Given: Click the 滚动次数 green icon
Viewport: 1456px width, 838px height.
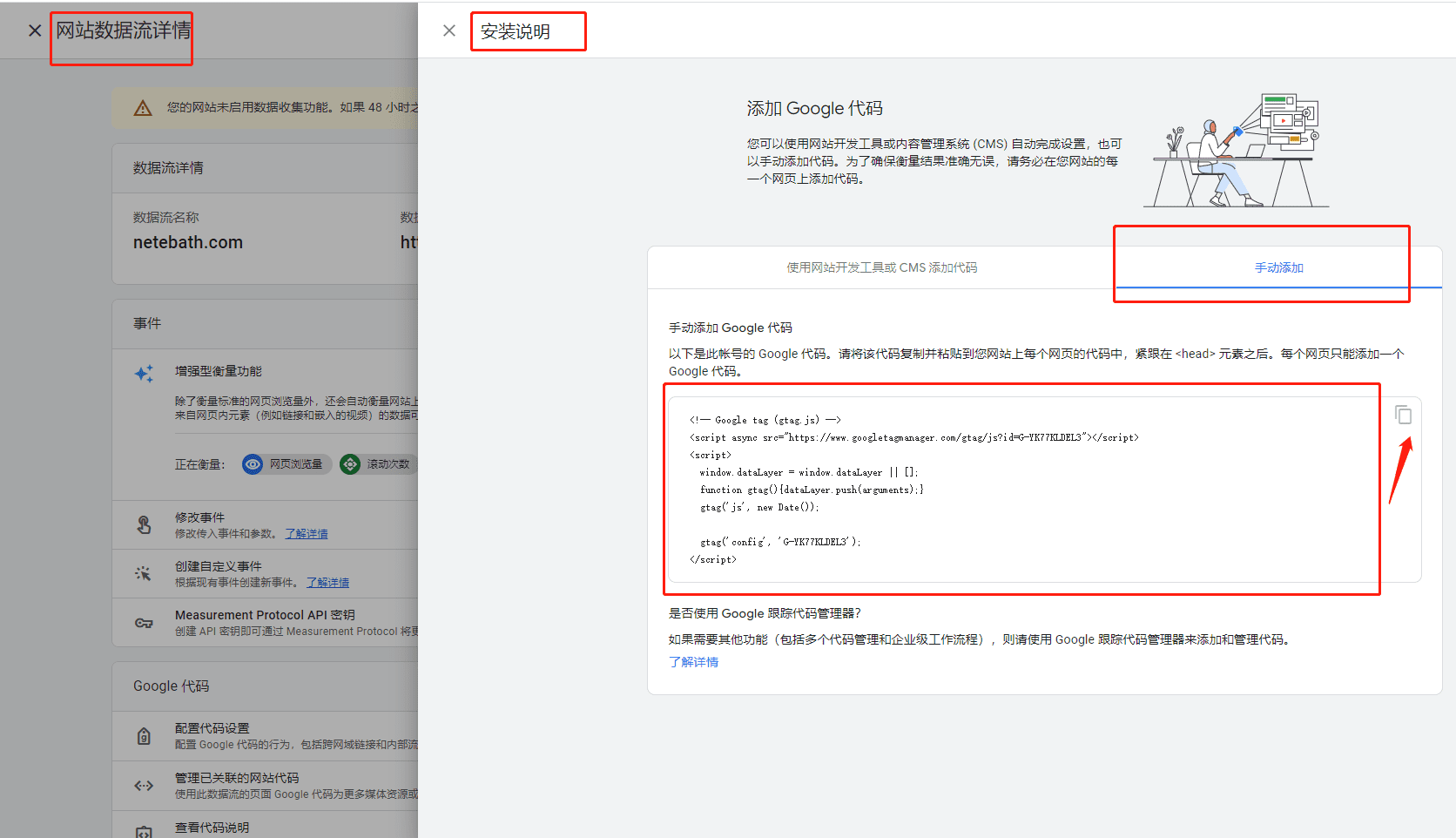Looking at the screenshot, I should pos(350,464).
